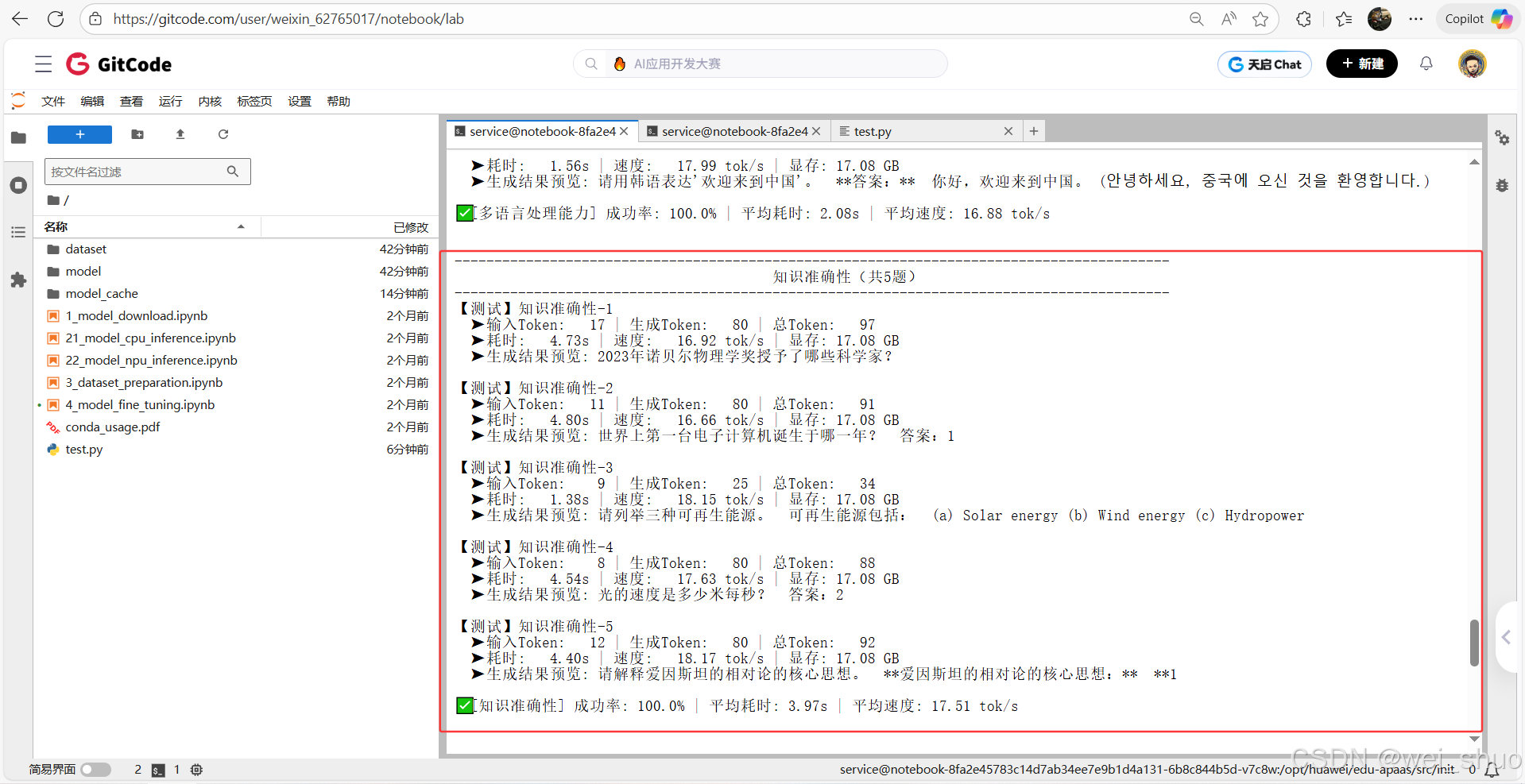Select the model folder
Image resolution: width=1525 pixels, height=784 pixels.
(x=236, y=272)
